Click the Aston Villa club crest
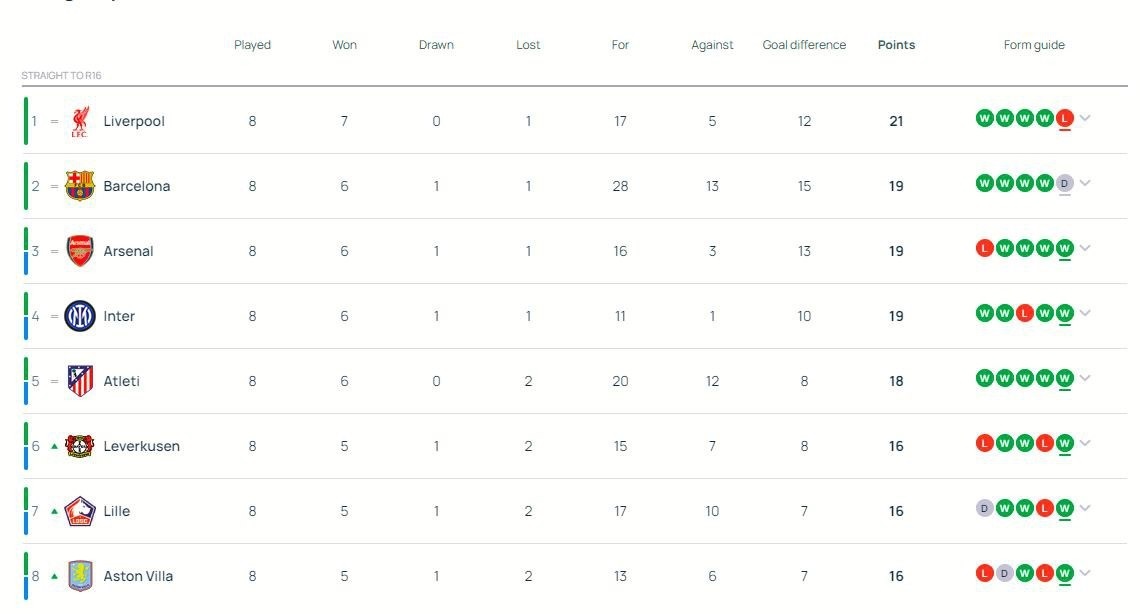This screenshot has height=614, width=1140. click(80, 576)
